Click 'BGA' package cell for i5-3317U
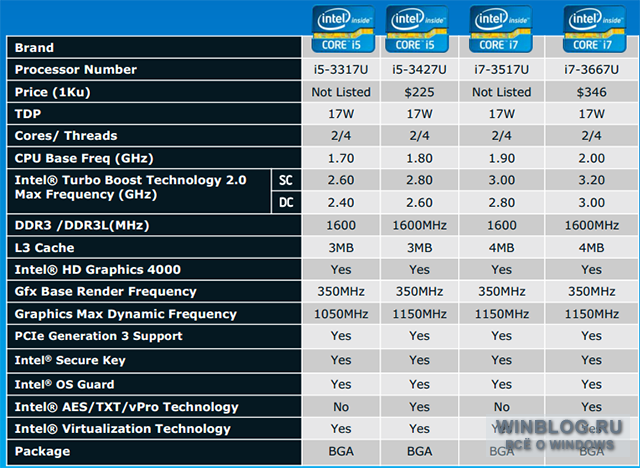 point(341,451)
